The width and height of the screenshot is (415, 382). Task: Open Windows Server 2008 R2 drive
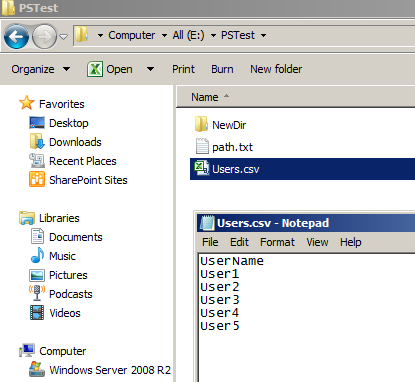coord(110,370)
